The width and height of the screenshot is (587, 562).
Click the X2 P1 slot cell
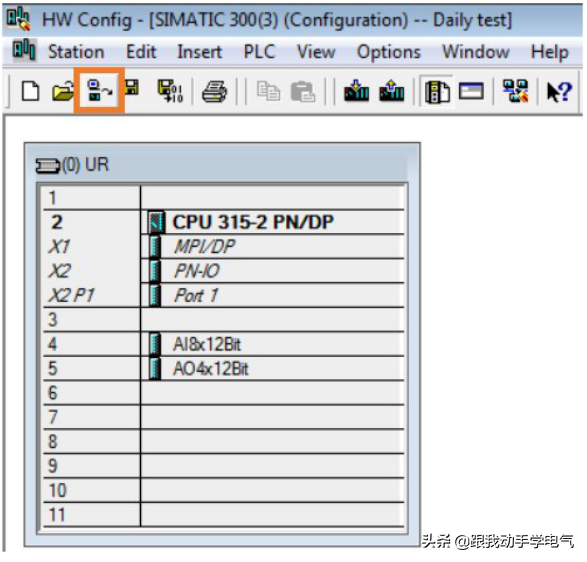pos(92,295)
